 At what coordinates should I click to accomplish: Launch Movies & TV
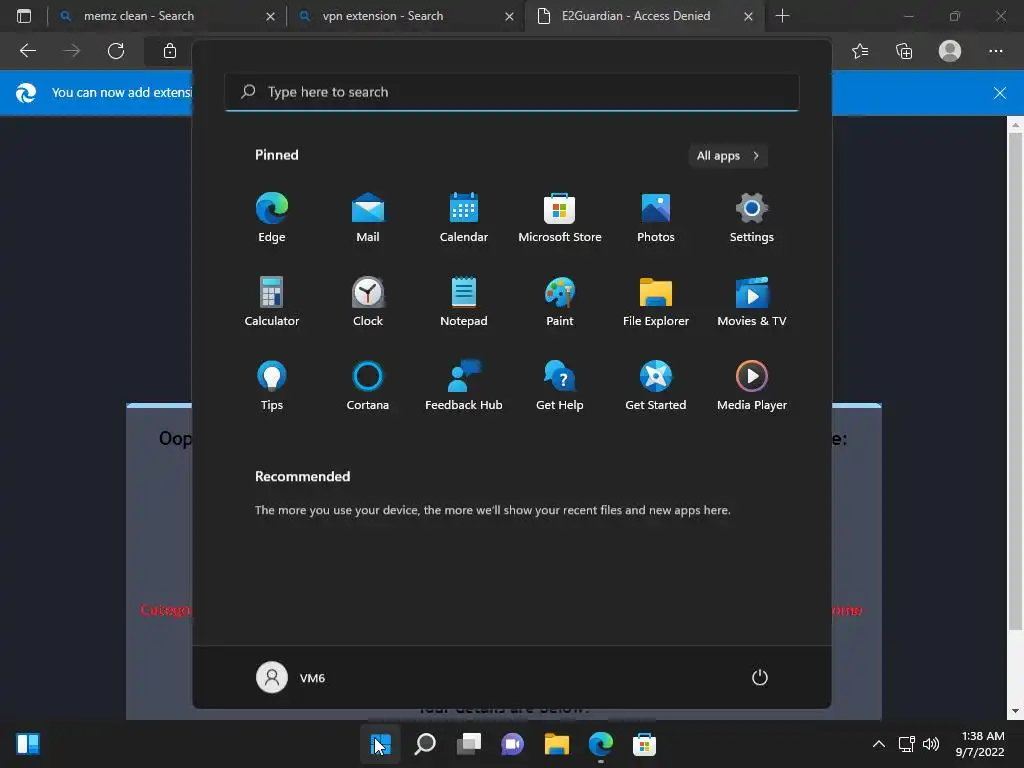[x=752, y=301]
